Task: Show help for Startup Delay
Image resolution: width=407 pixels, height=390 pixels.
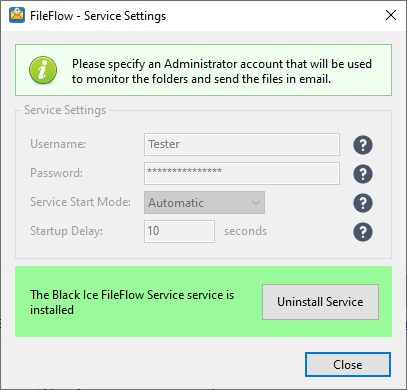Action: coord(363,232)
